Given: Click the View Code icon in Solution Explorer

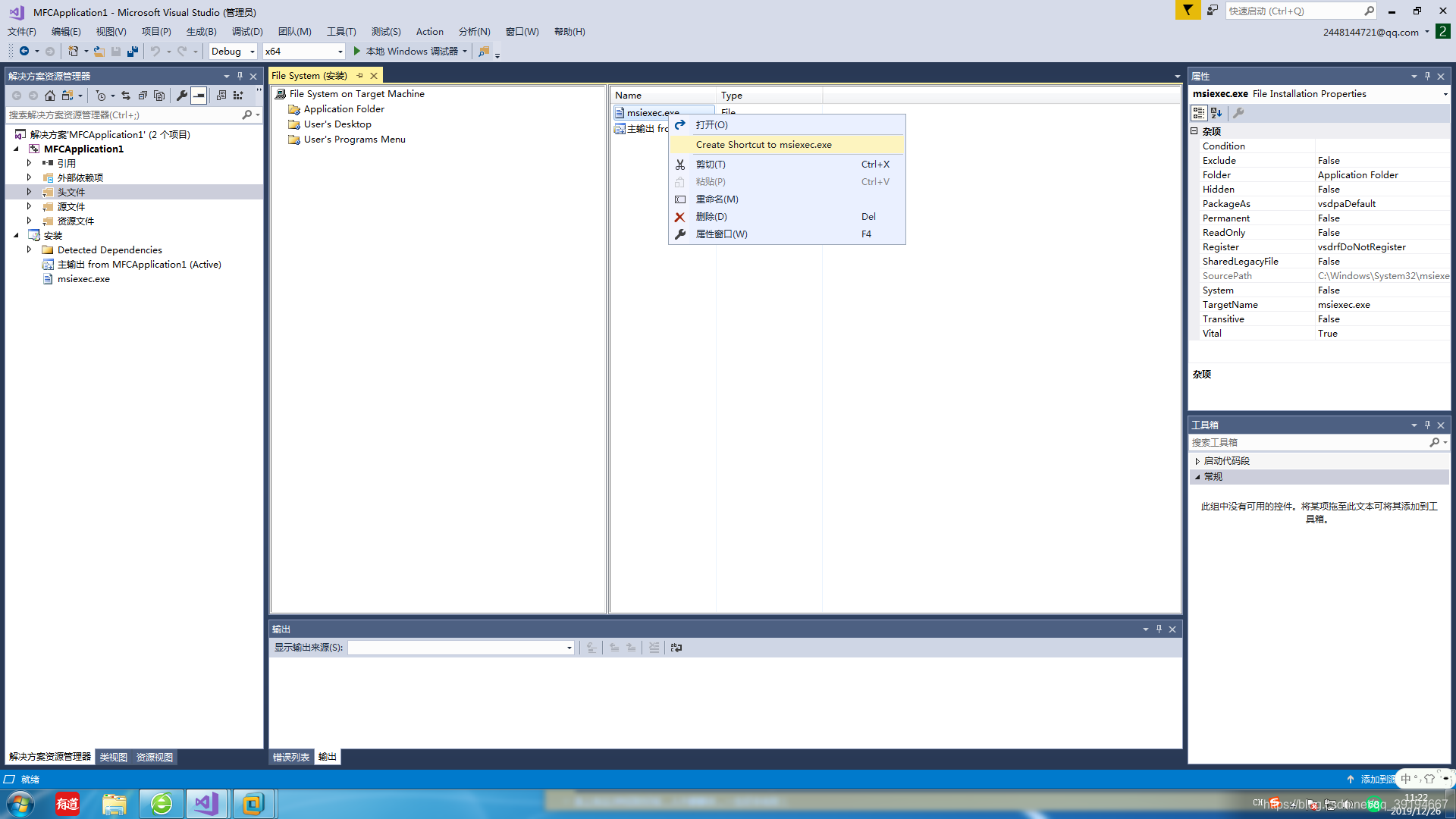Looking at the screenshot, I should (221, 96).
